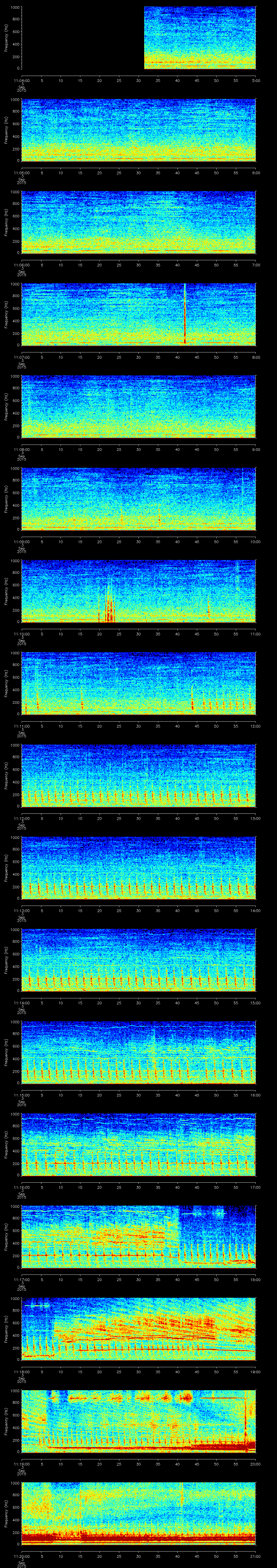Screen dimensions: 277x1568
Task: Click the "21:00" end time label
Action: coord(256,1556)
